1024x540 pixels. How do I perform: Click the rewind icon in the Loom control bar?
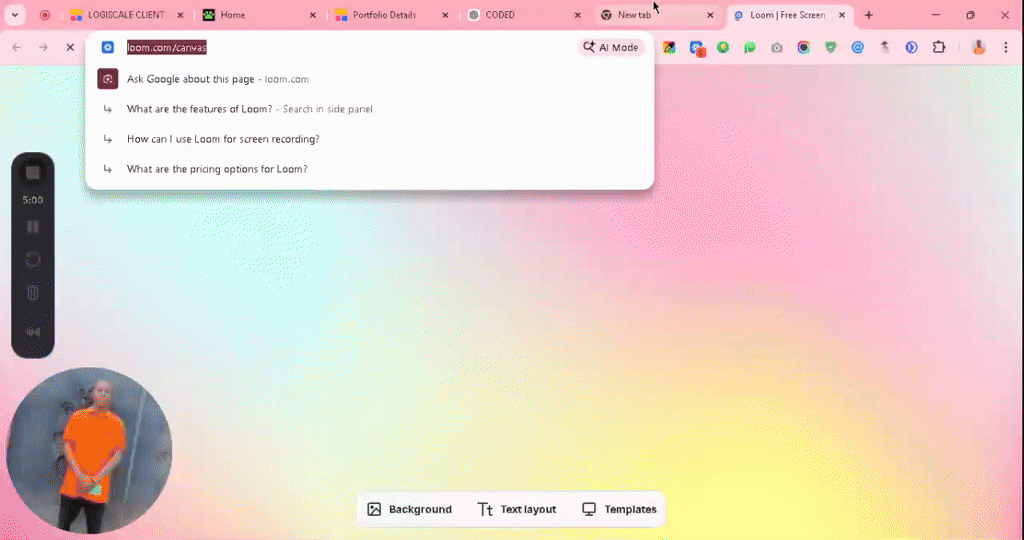tap(33, 332)
